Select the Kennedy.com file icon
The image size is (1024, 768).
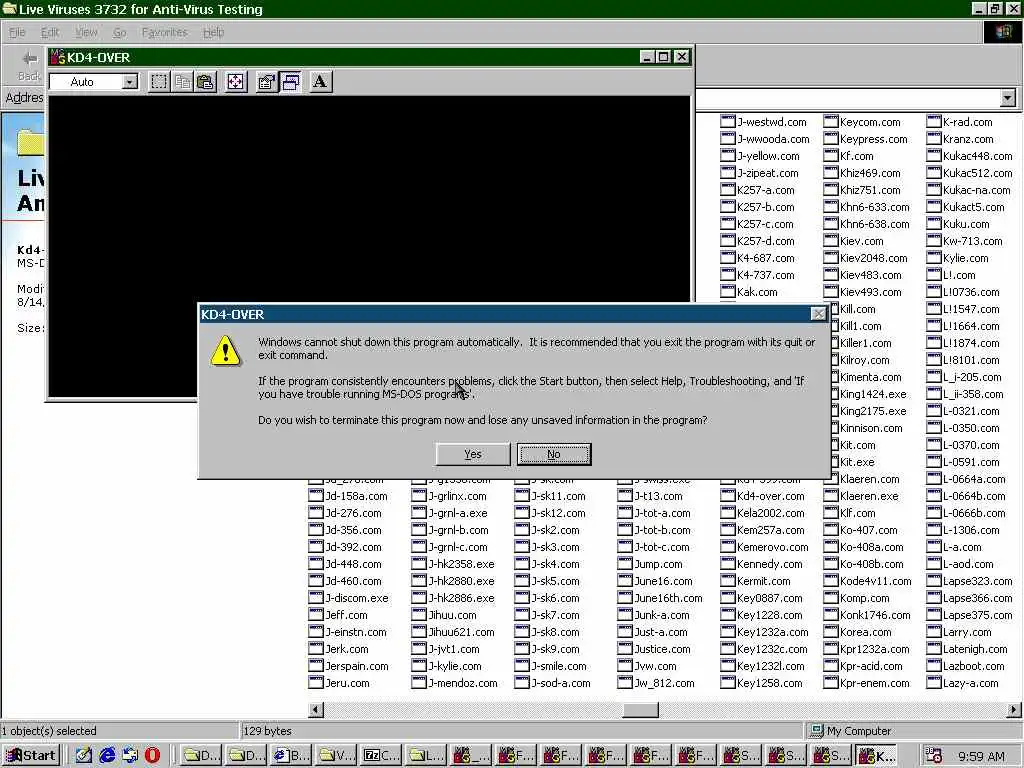[728, 564]
